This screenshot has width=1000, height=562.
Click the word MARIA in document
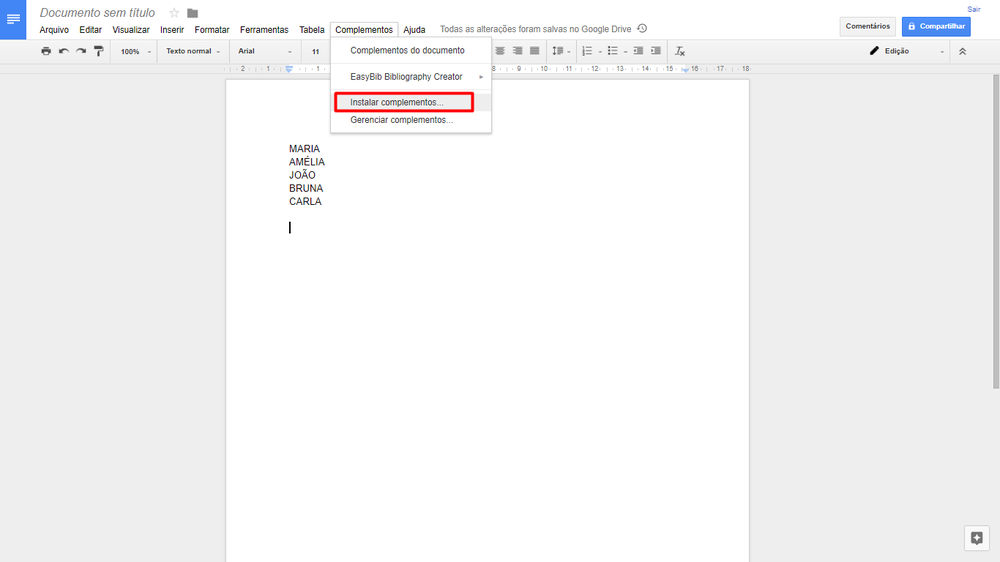click(304, 149)
